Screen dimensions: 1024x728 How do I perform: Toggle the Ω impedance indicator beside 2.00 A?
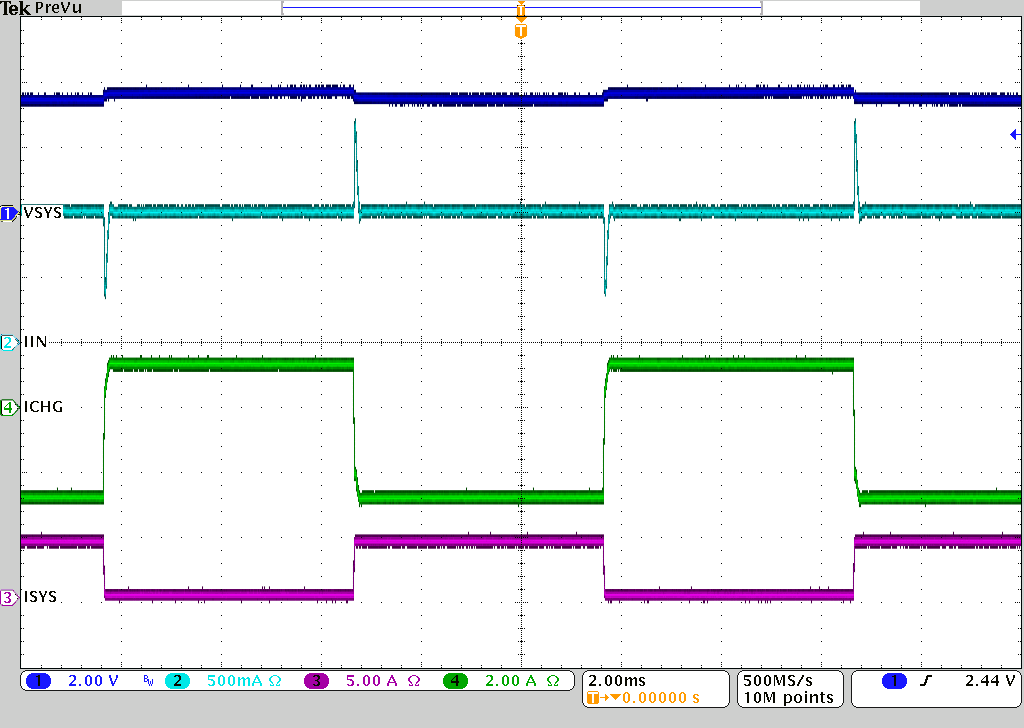(553, 680)
